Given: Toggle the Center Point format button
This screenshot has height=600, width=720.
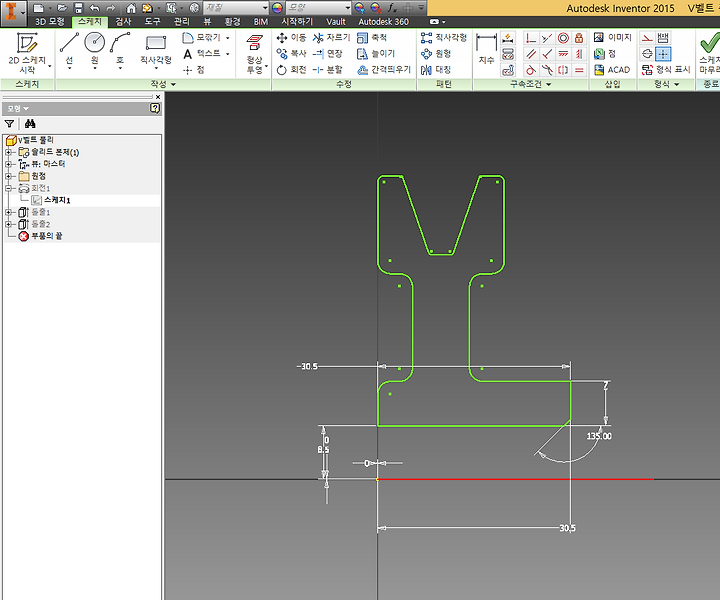Looking at the screenshot, I should coord(663,54).
